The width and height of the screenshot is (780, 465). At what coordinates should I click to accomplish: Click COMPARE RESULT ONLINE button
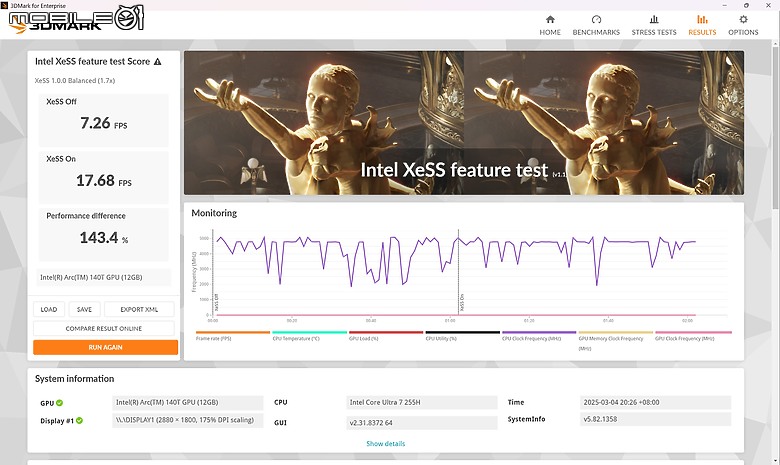(x=103, y=328)
